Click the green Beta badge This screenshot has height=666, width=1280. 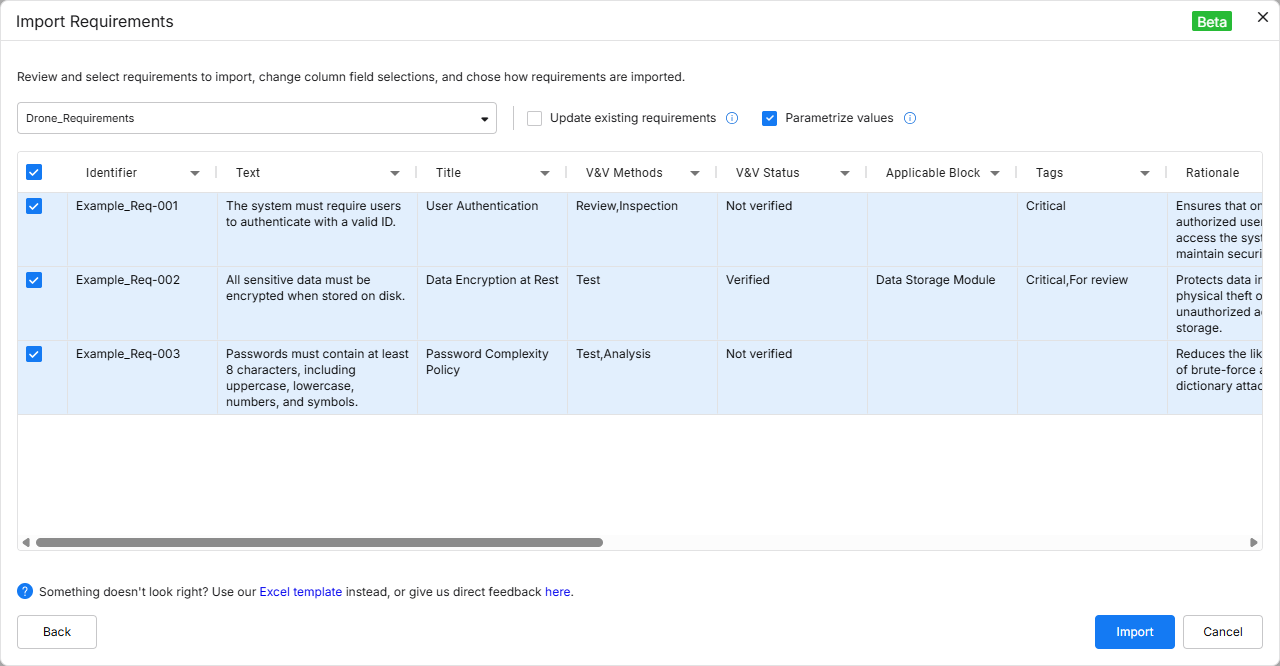pyautogui.click(x=1212, y=22)
